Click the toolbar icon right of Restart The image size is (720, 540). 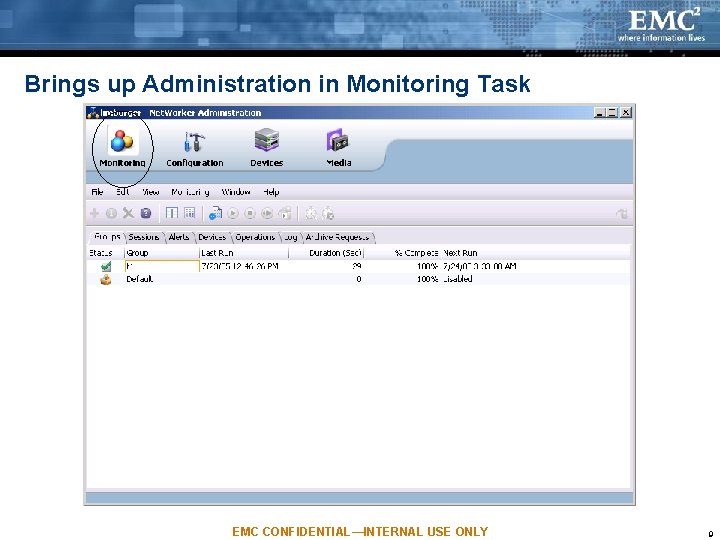click(285, 214)
